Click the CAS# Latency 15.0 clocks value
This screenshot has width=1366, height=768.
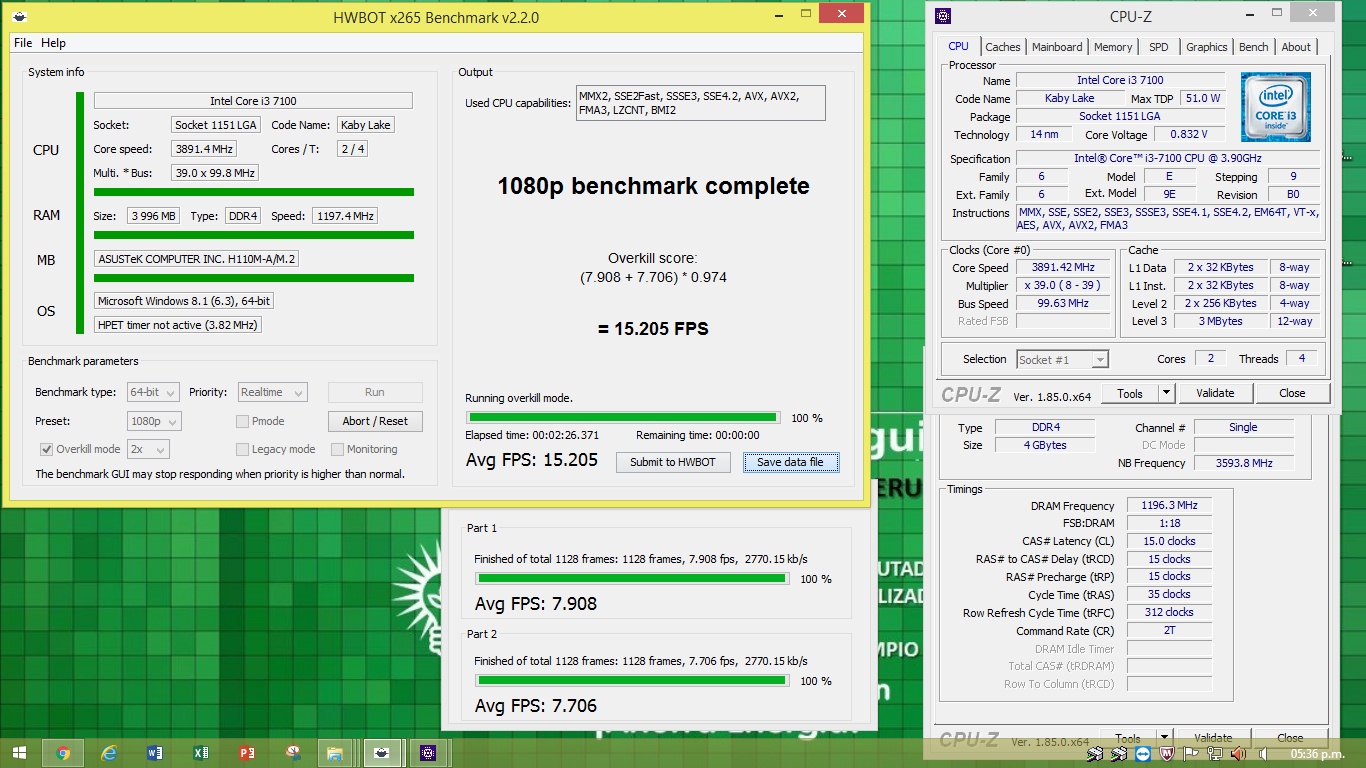[1169, 541]
